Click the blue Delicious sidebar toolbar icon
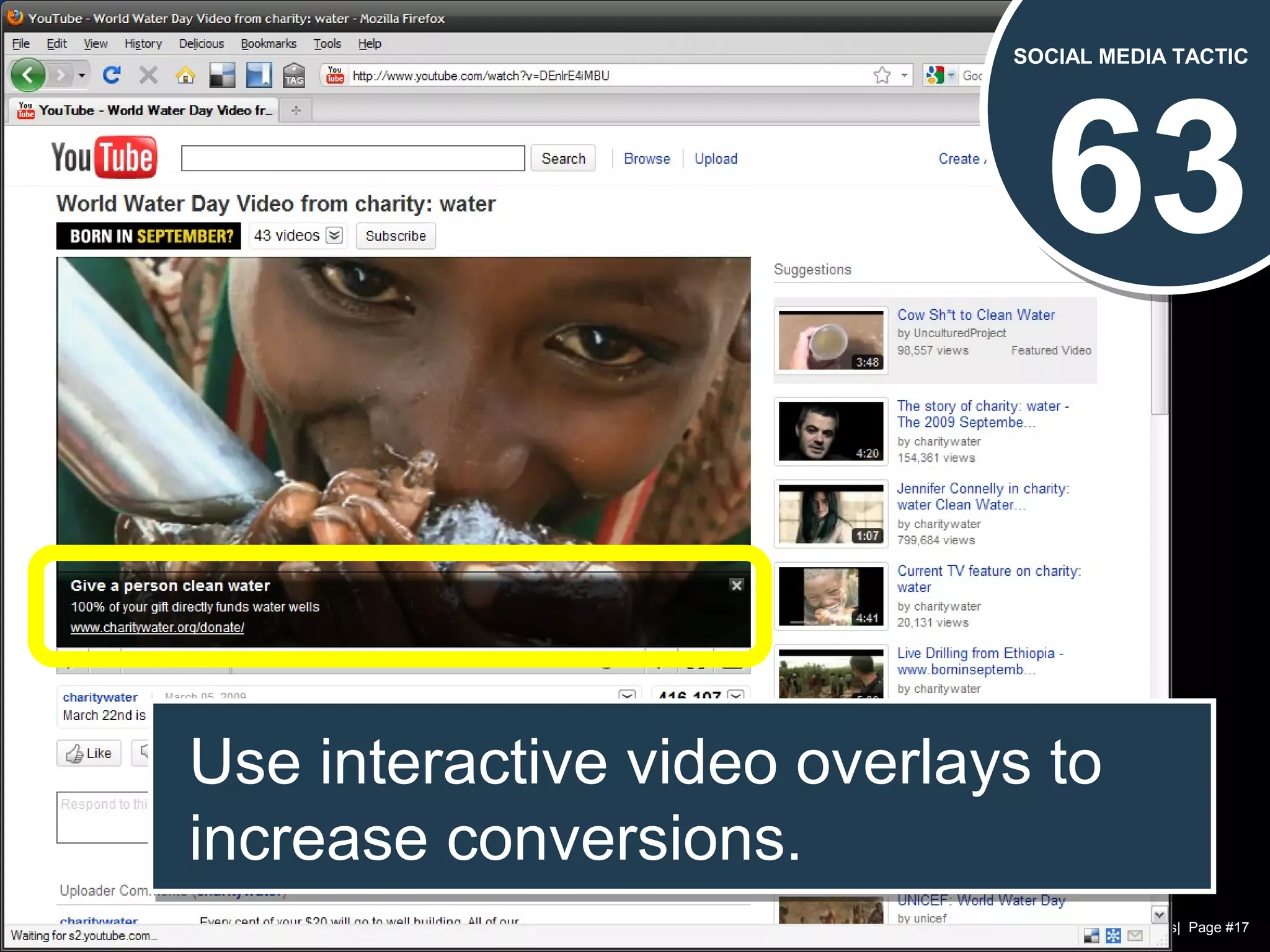1270x952 pixels. coord(259,76)
